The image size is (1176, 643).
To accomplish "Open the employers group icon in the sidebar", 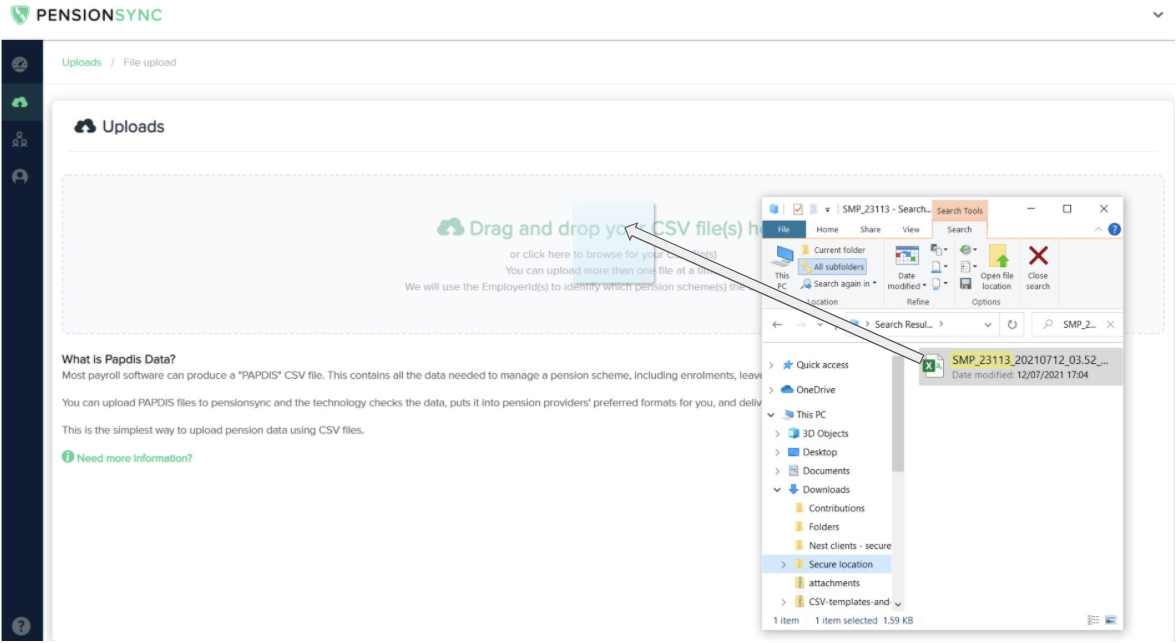I will click(20, 140).
